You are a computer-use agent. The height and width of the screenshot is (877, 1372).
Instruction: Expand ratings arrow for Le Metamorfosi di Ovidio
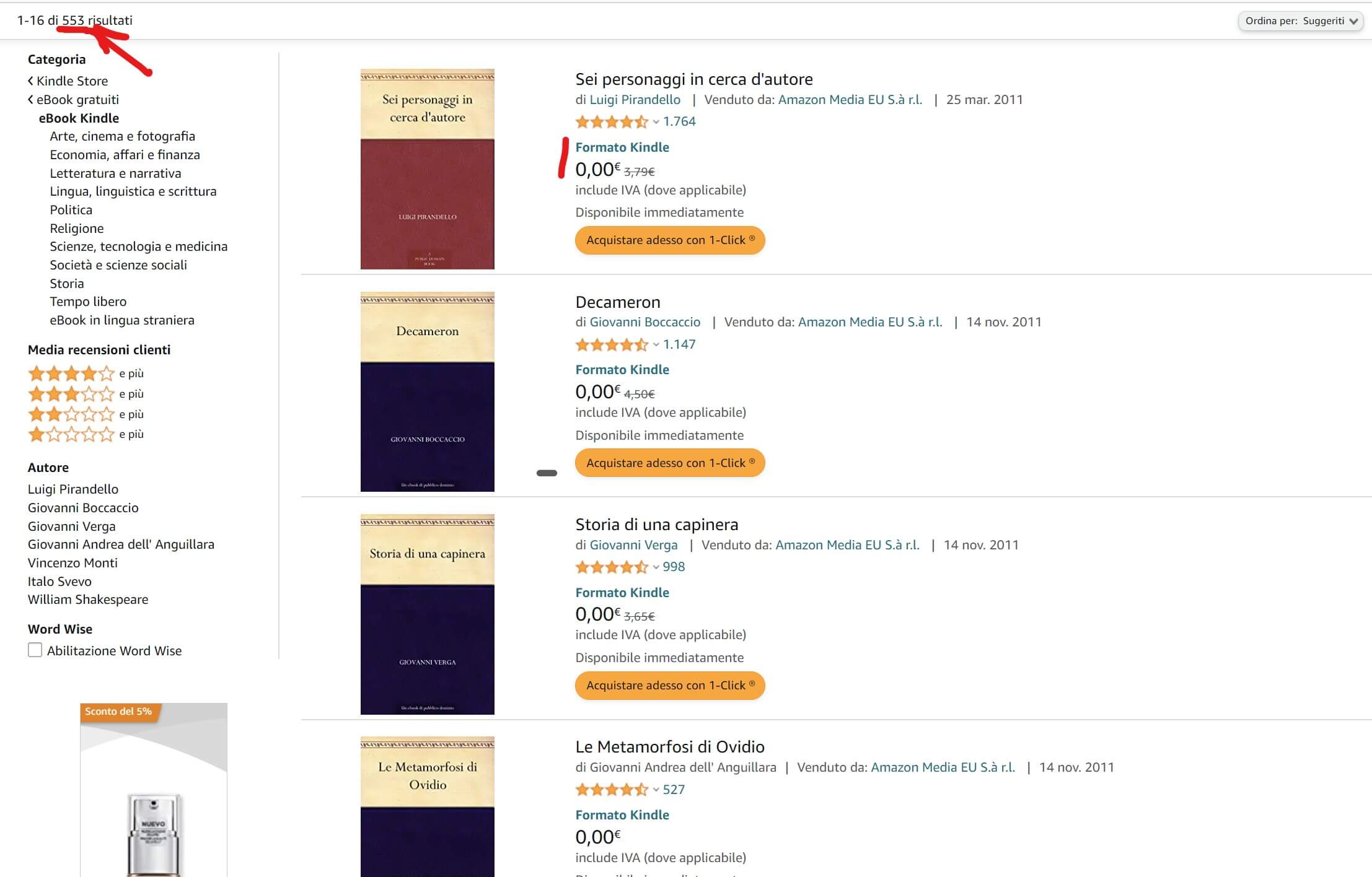point(656,790)
